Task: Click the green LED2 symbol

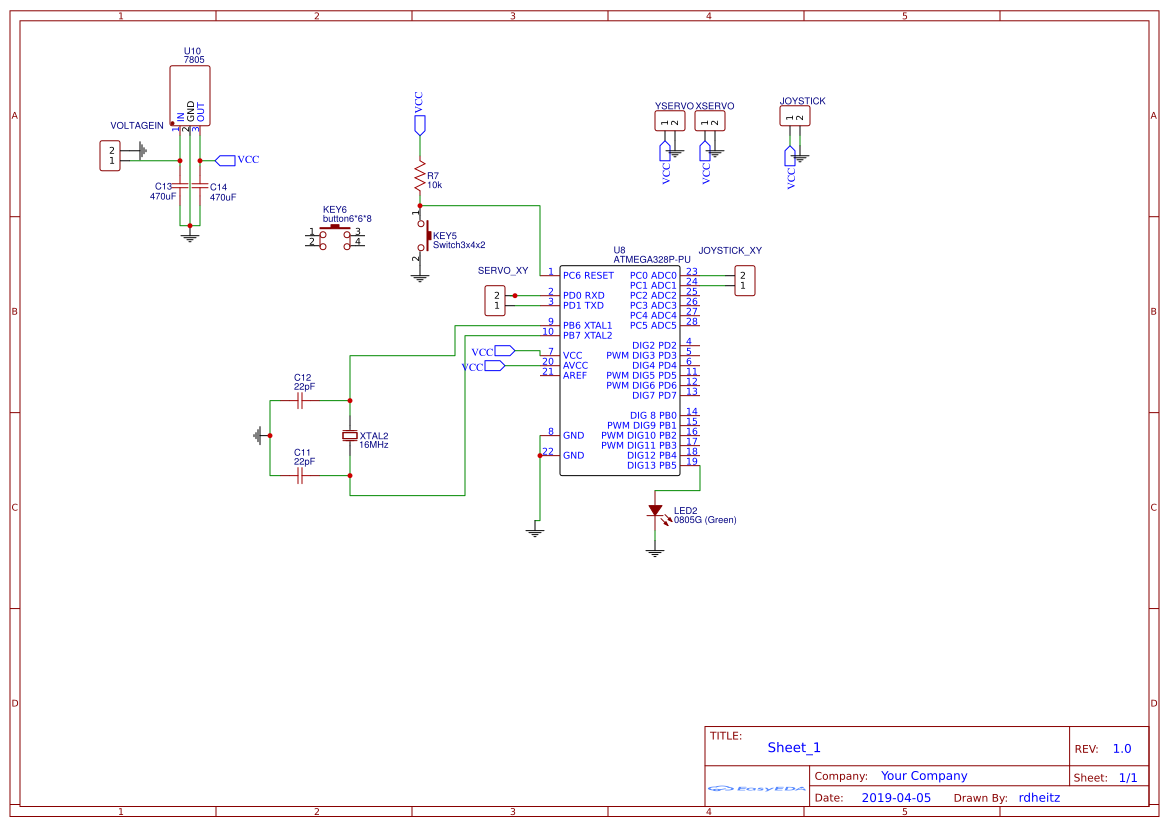Action: click(x=657, y=510)
